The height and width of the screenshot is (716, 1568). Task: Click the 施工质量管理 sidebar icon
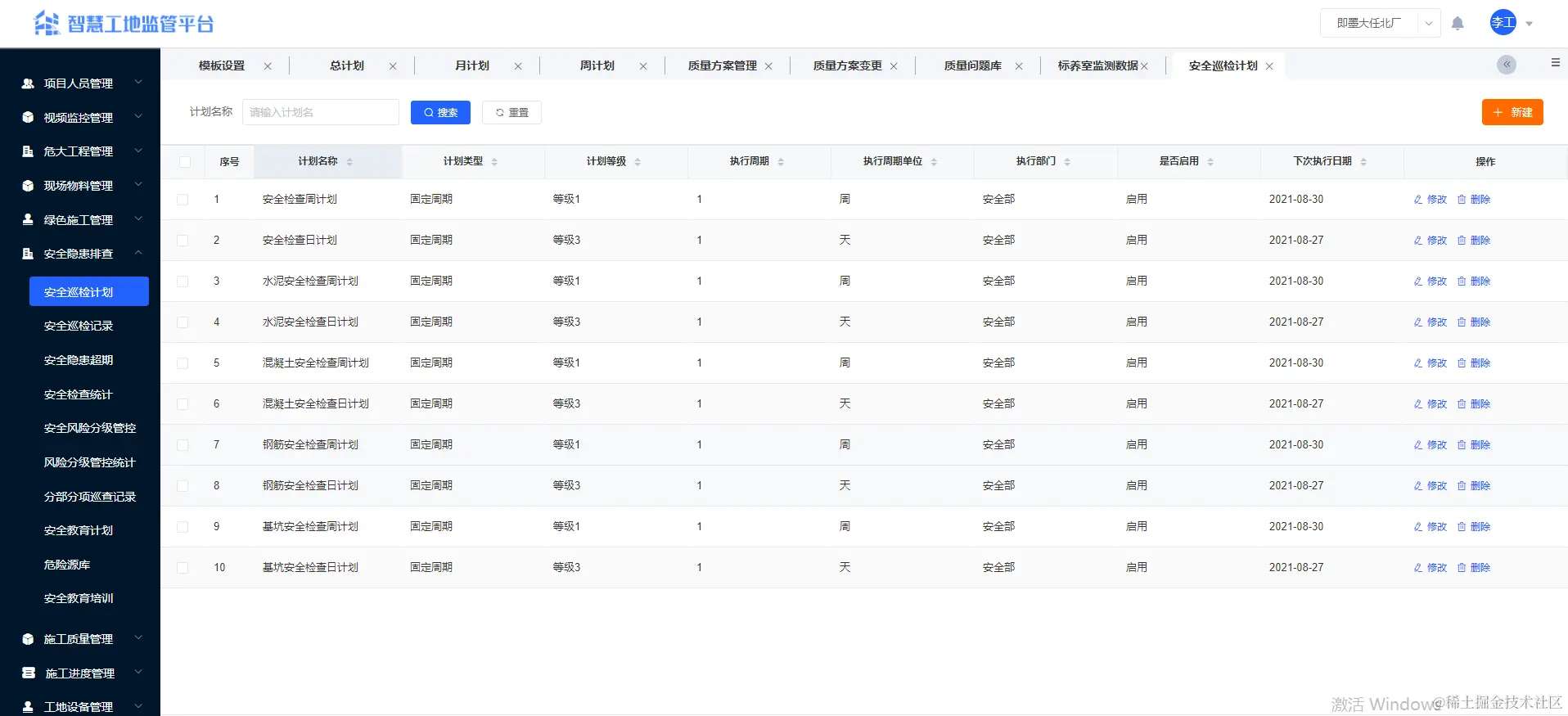(x=28, y=639)
